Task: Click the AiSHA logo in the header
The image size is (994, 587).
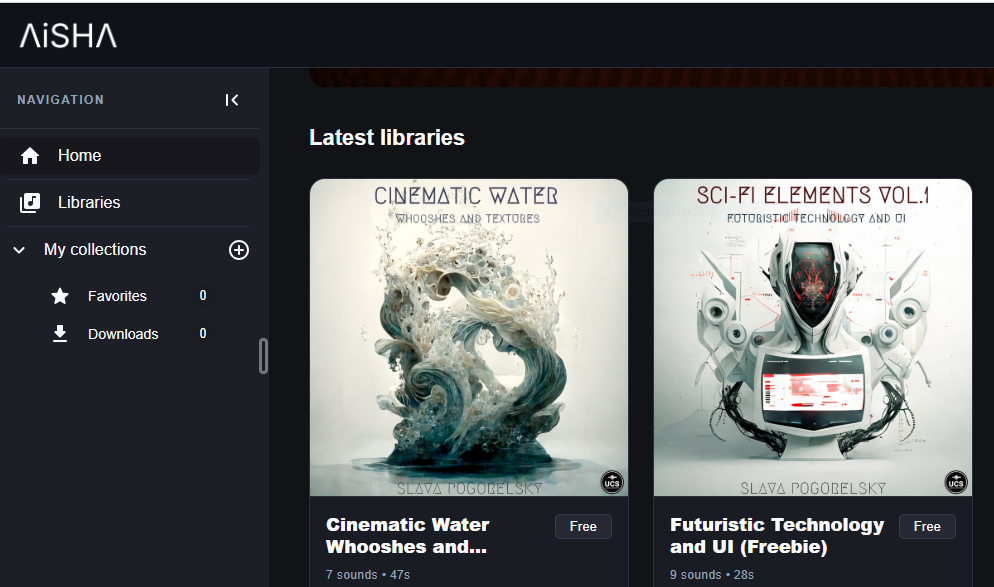Action: click(x=68, y=36)
